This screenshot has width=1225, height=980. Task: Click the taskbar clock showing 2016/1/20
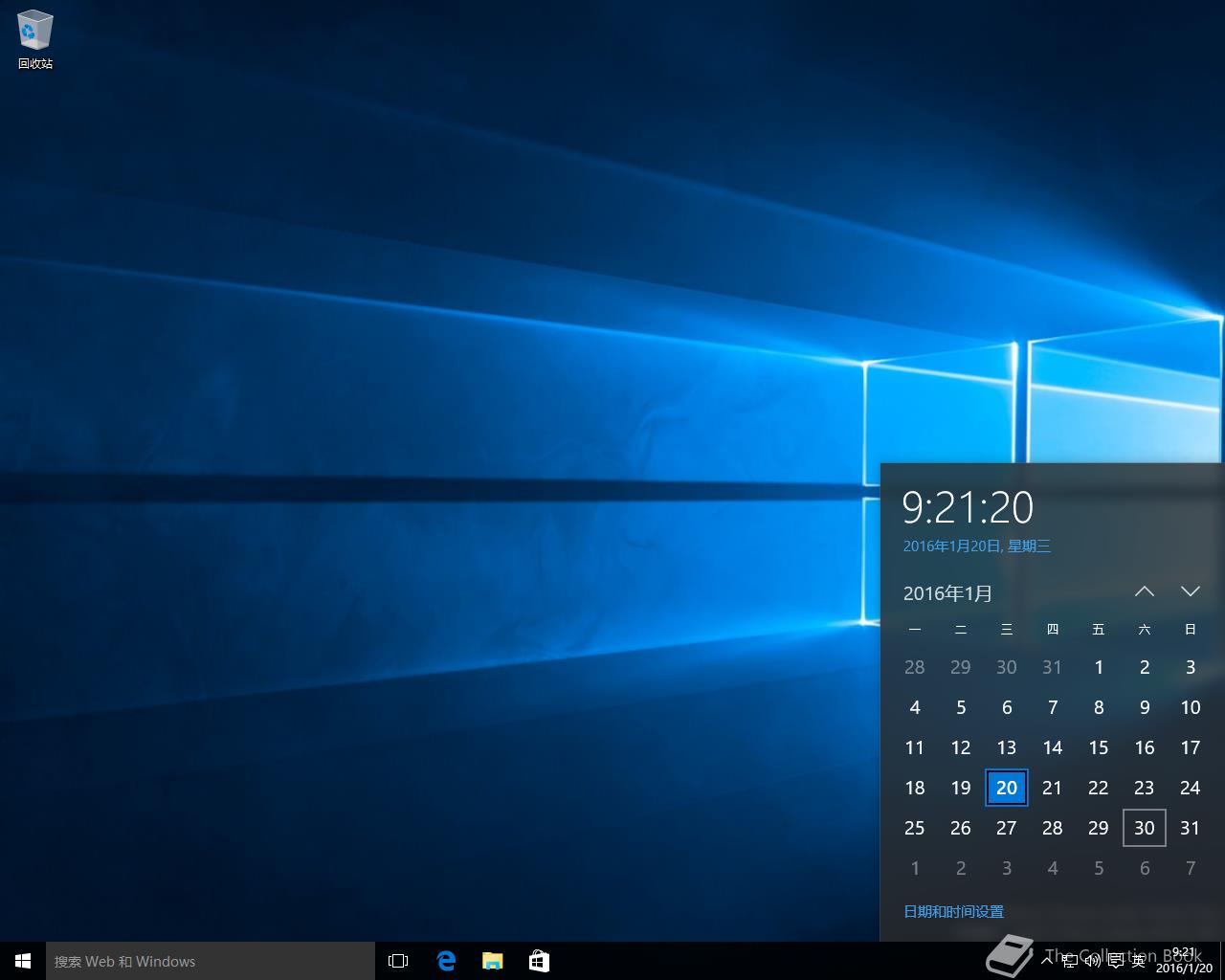pos(1184,961)
